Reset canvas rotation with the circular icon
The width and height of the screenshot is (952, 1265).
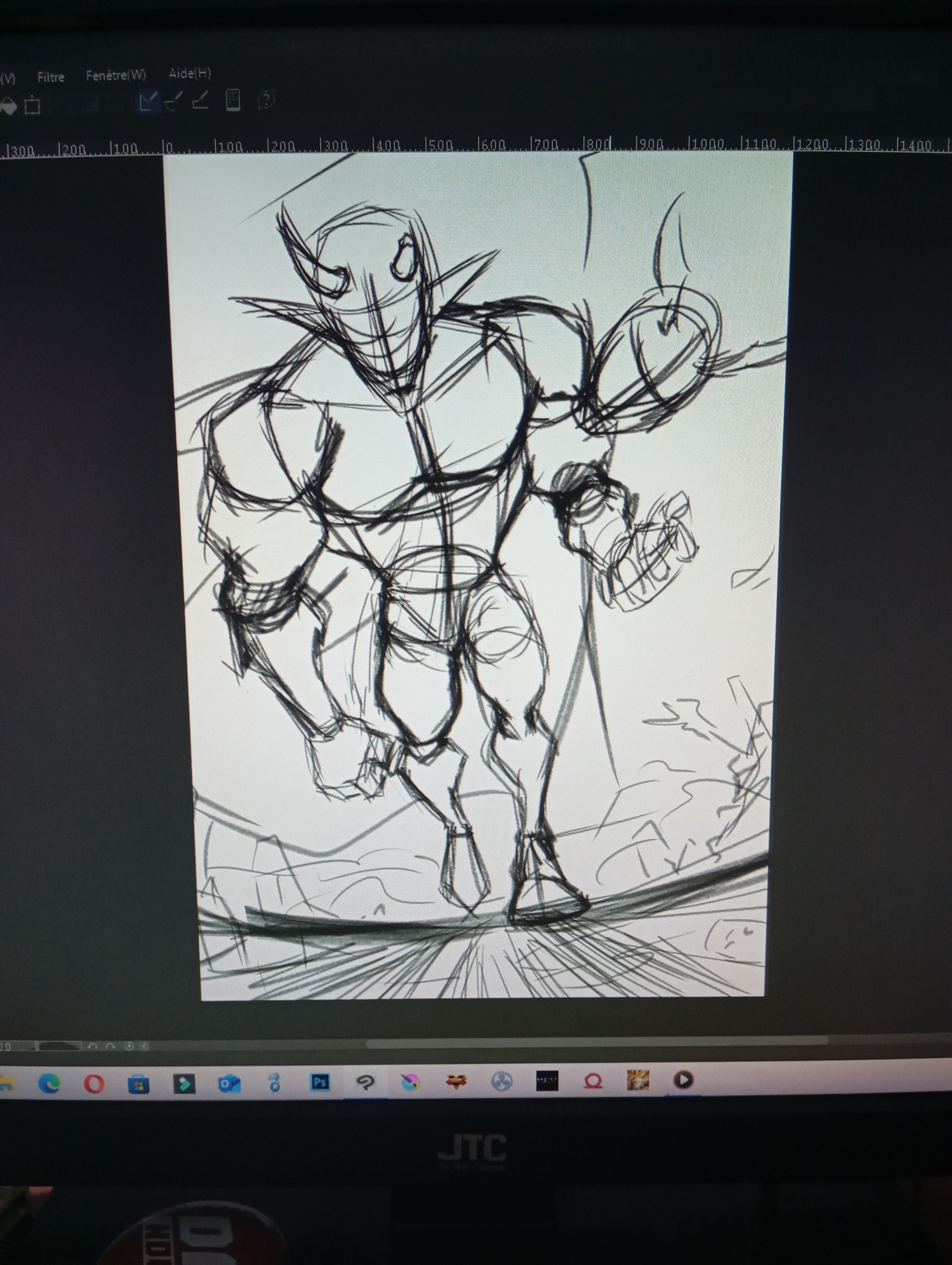click(x=130, y=1046)
